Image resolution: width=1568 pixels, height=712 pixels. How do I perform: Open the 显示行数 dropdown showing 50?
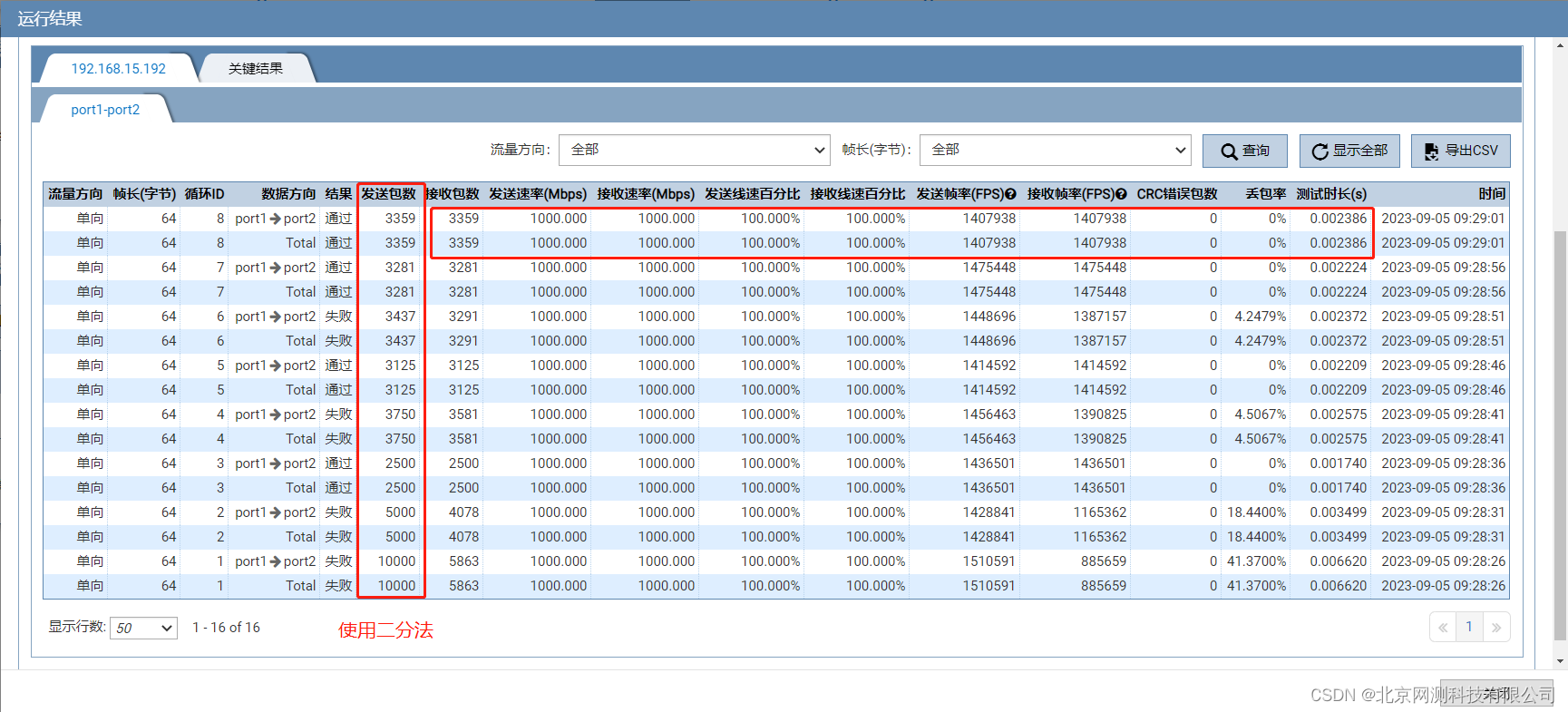point(143,628)
